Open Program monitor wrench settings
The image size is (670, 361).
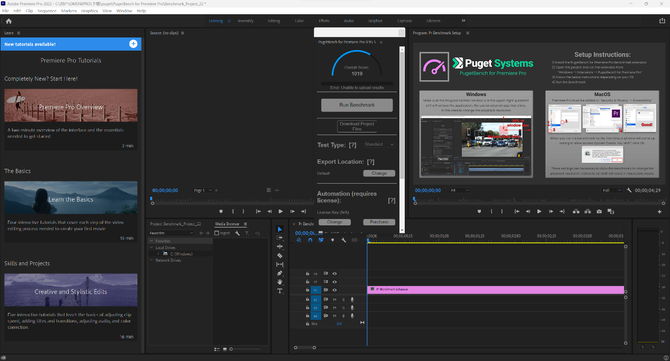tap(629, 190)
